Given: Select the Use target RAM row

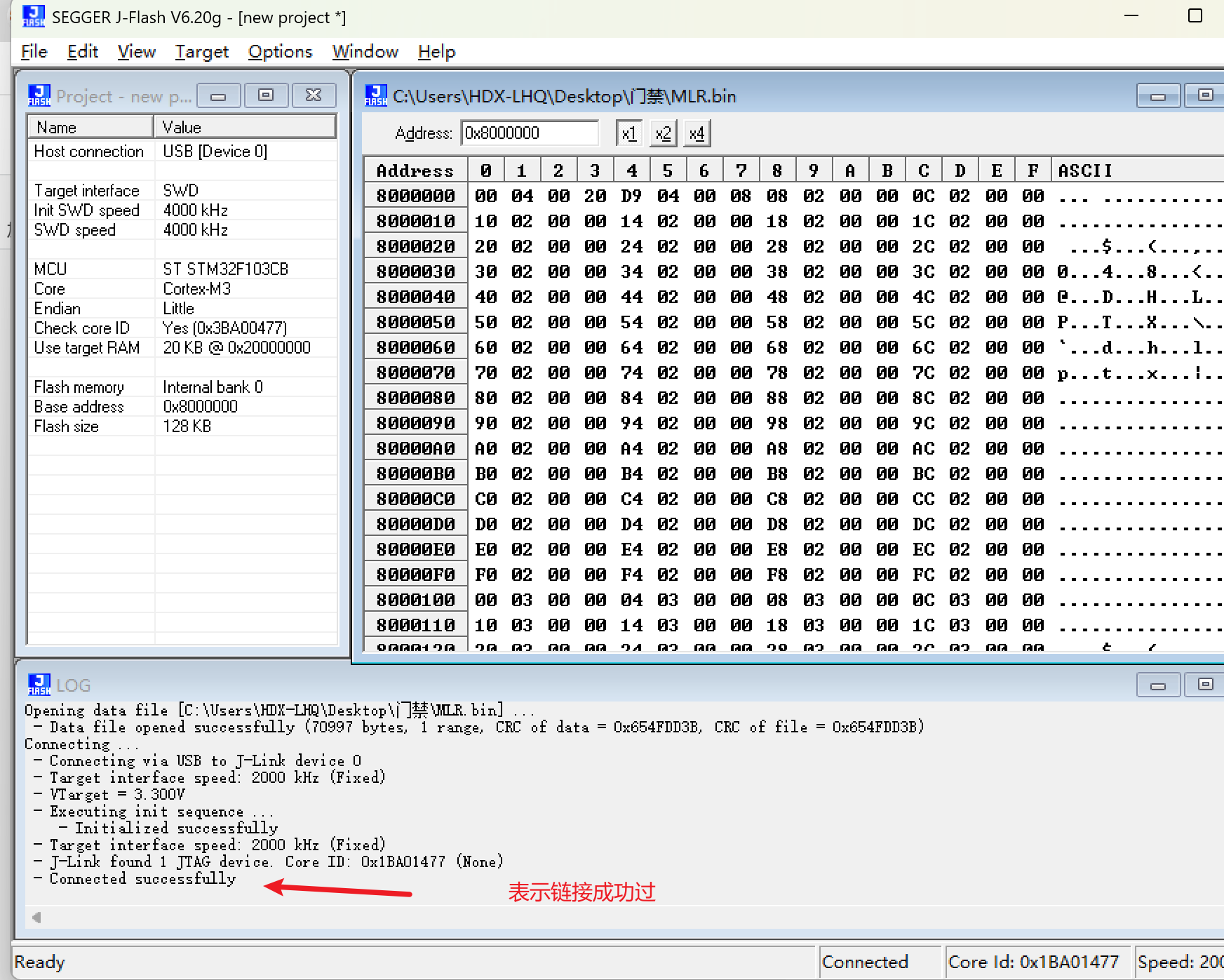Looking at the screenshot, I should 182,348.
